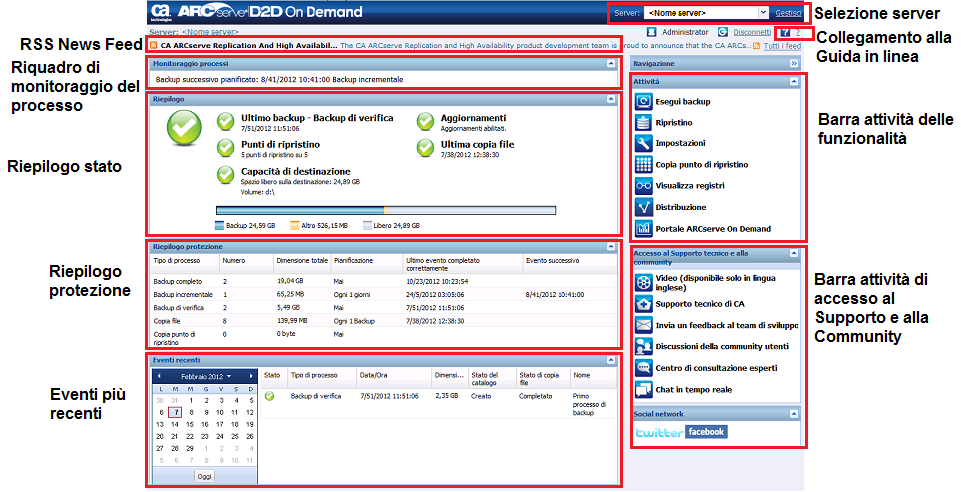This screenshot has height=492, width=961.
Task: Open Impostazioni wrench icon
Action: 644,143
